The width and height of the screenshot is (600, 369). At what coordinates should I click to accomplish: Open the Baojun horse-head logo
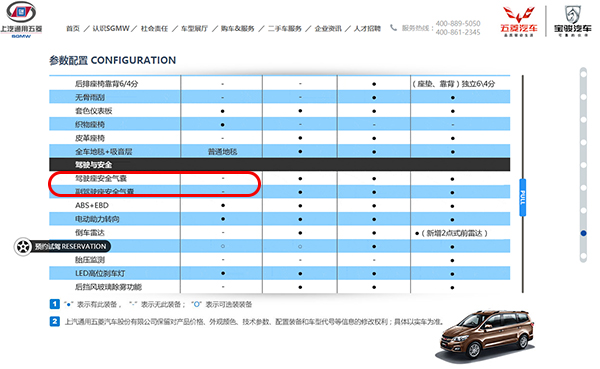(572, 21)
